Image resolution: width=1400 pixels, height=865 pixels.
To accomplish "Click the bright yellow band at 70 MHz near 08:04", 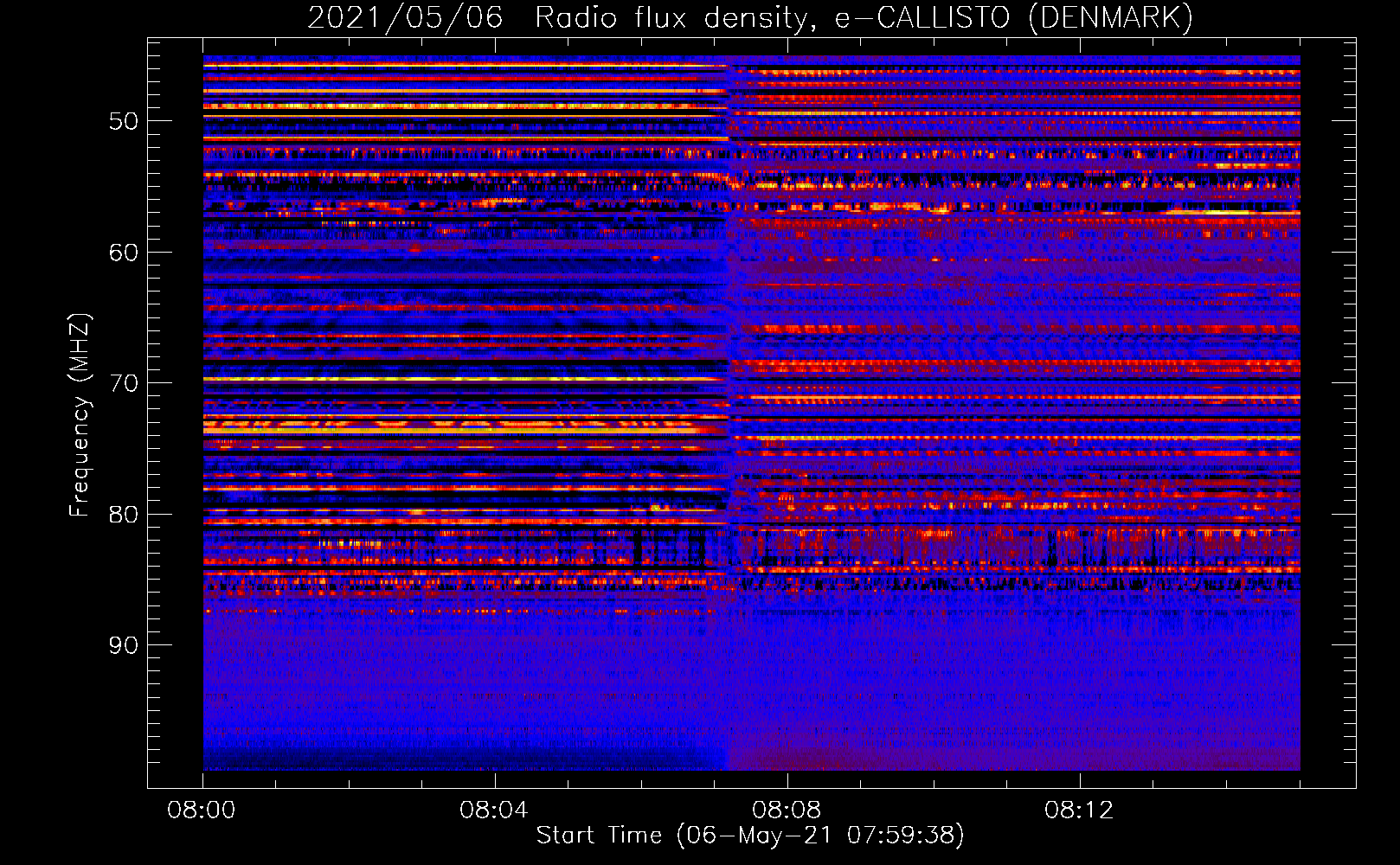I will (495, 379).
